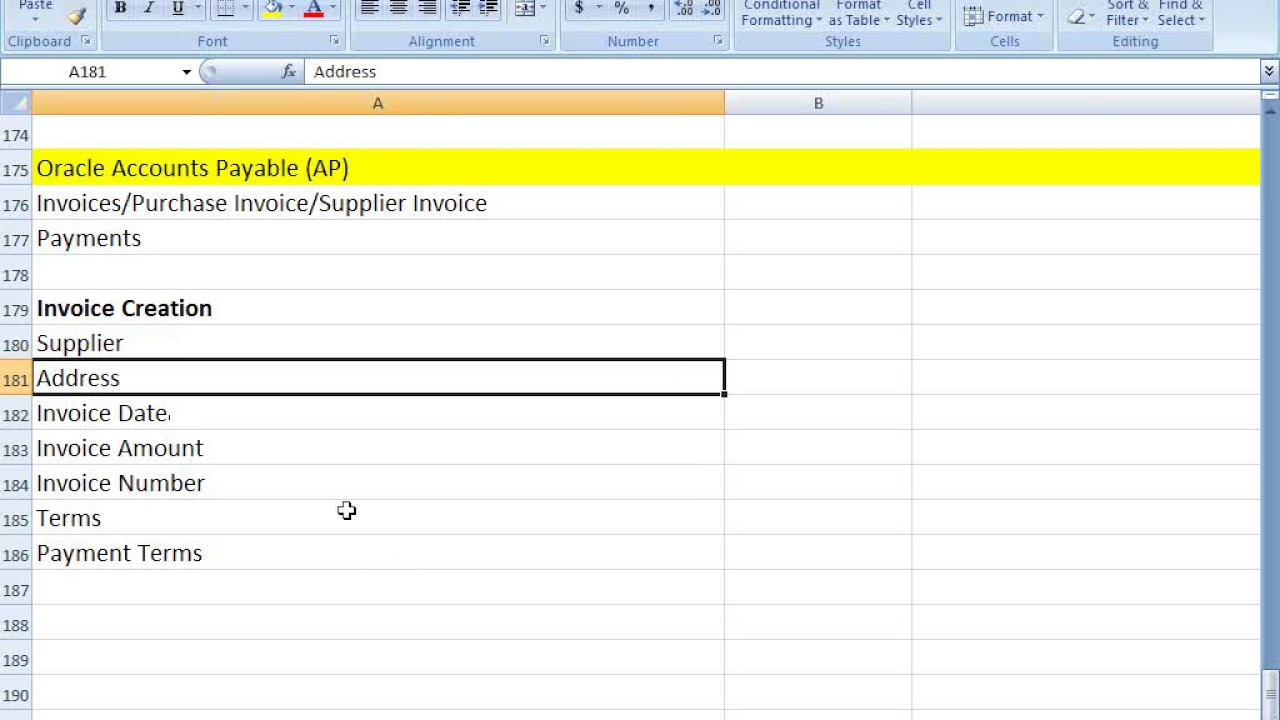Increase cell indent

point(489,9)
